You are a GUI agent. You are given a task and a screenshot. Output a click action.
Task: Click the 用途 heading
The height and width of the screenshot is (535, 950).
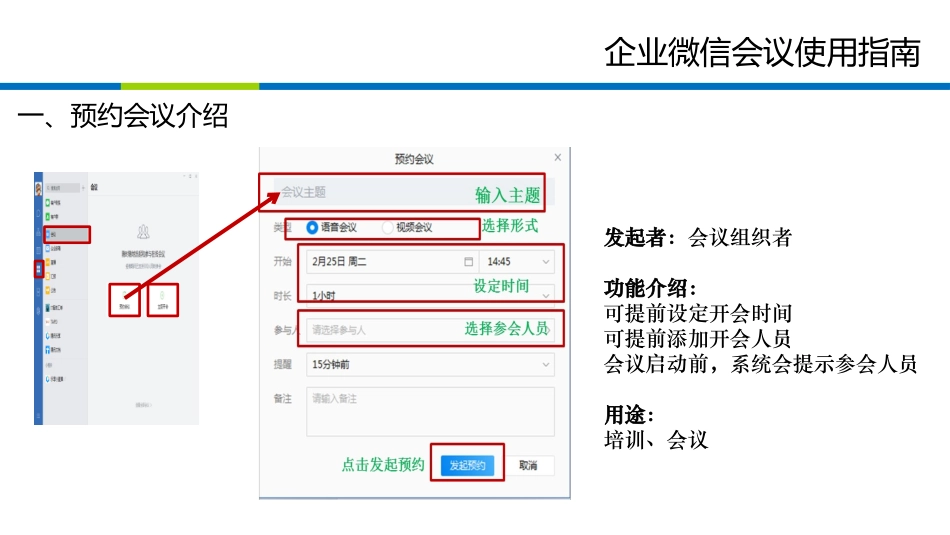tap(629, 415)
